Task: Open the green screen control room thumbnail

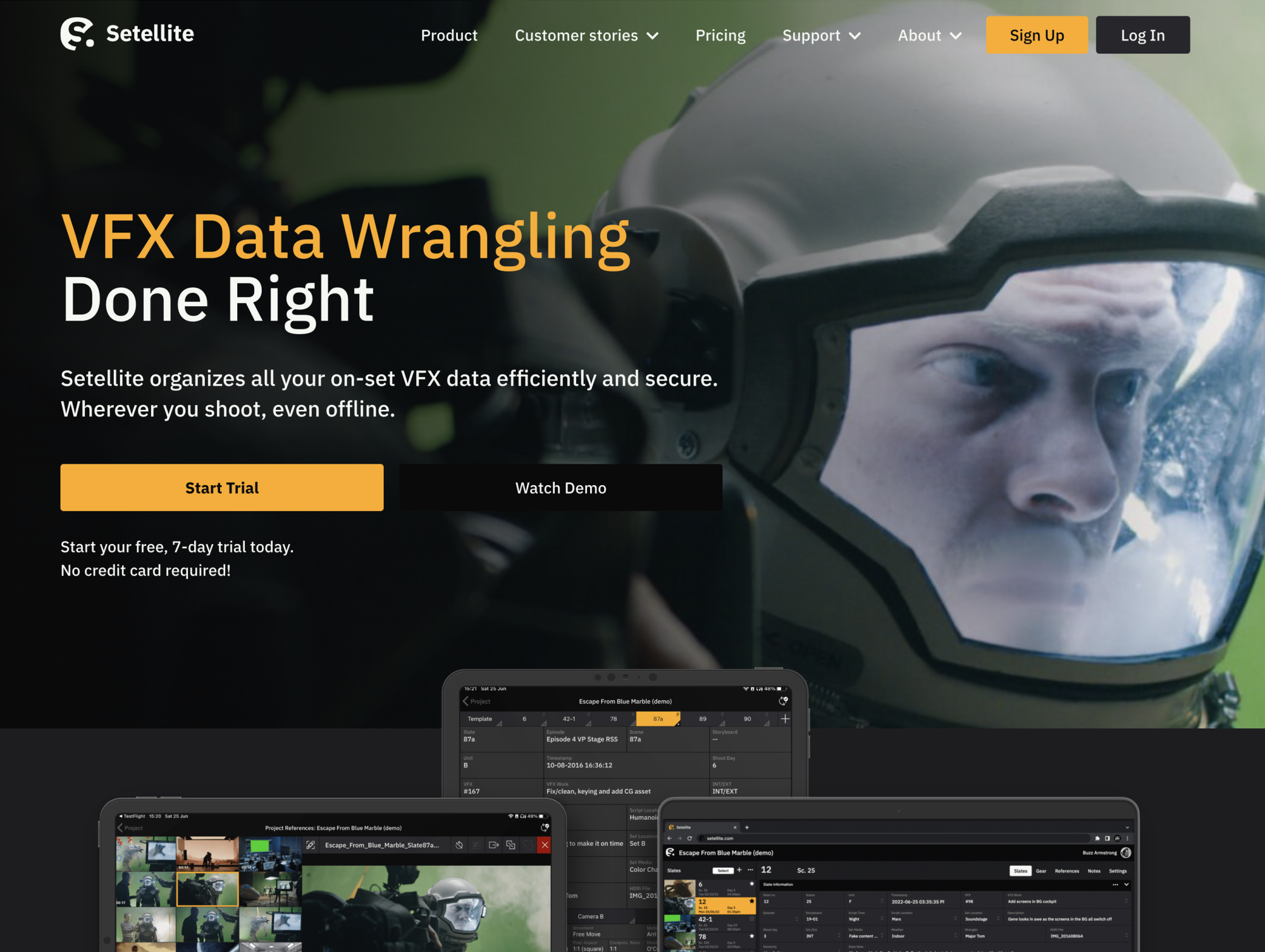Action: coord(269,854)
